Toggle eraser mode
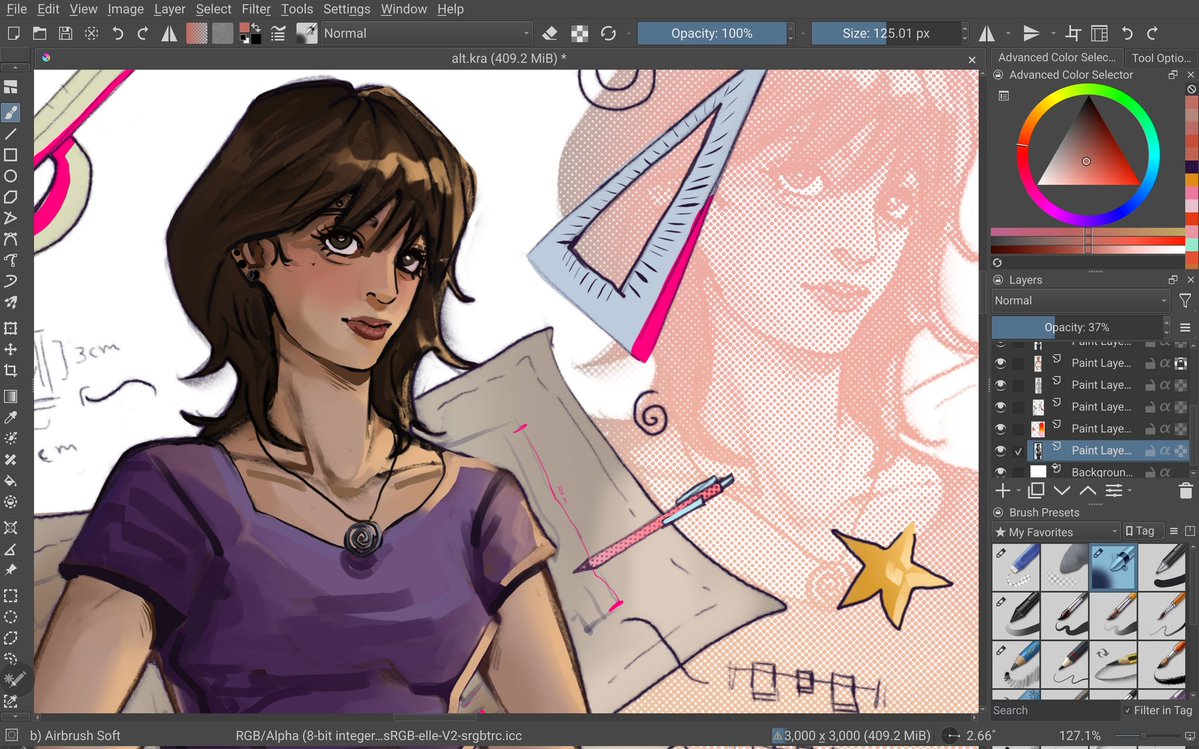Screen dimensions: 1199x749 (550, 34)
